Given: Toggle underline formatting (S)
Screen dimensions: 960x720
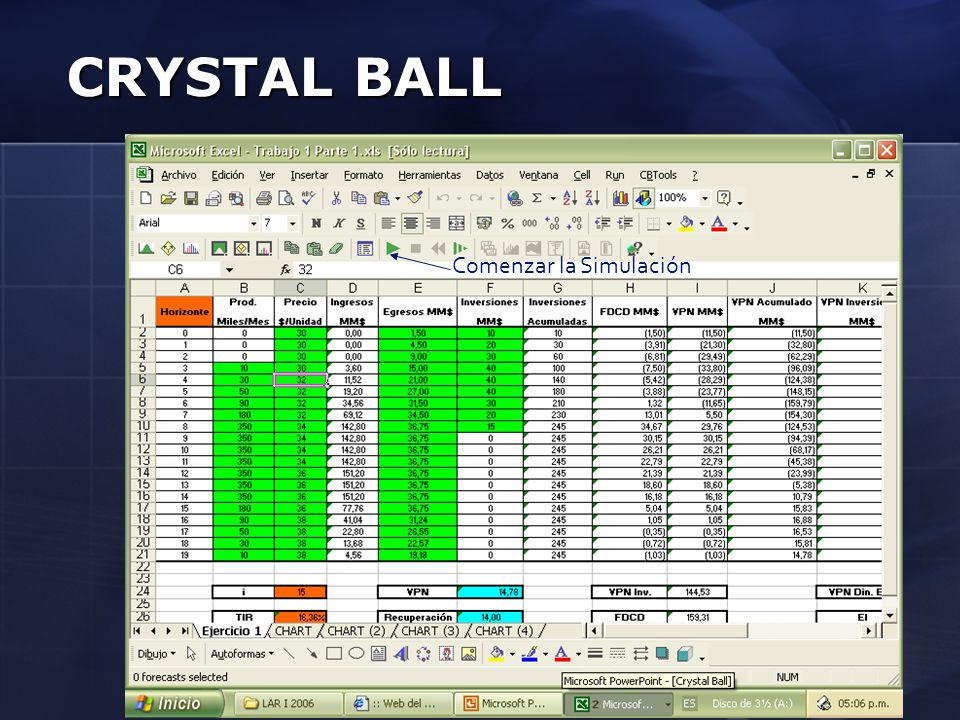Looking at the screenshot, I should (x=361, y=223).
